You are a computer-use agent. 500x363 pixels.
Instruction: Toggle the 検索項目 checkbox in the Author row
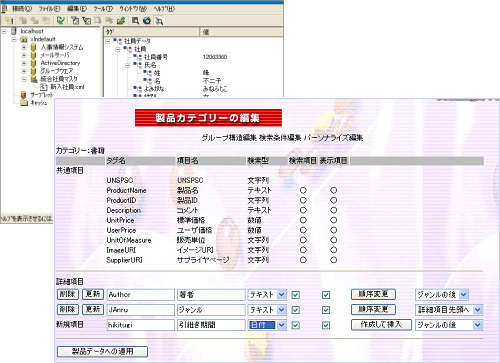295,295
